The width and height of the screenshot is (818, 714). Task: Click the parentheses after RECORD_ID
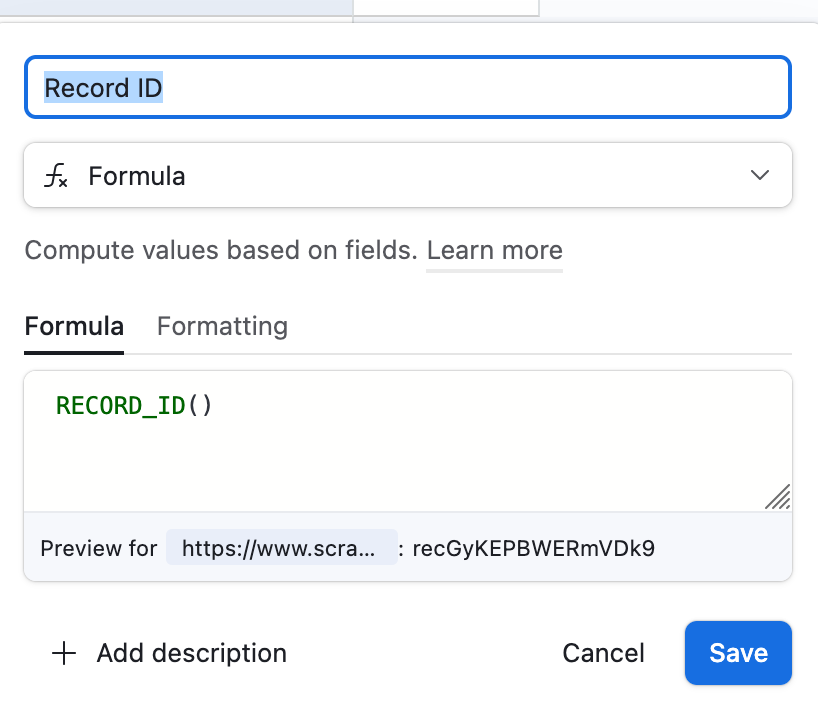(x=200, y=406)
